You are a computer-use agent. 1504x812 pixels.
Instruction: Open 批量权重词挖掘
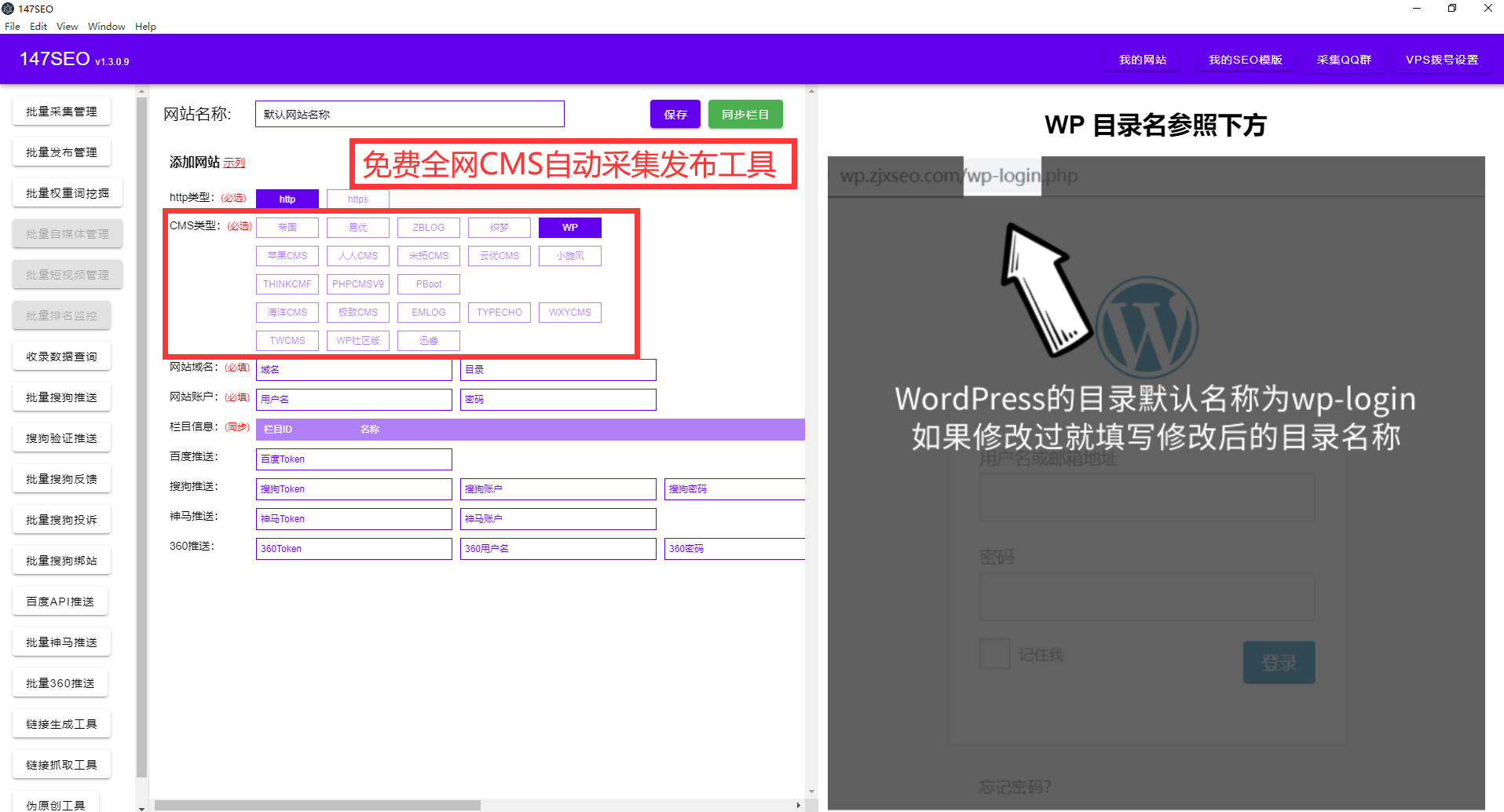click(67, 192)
